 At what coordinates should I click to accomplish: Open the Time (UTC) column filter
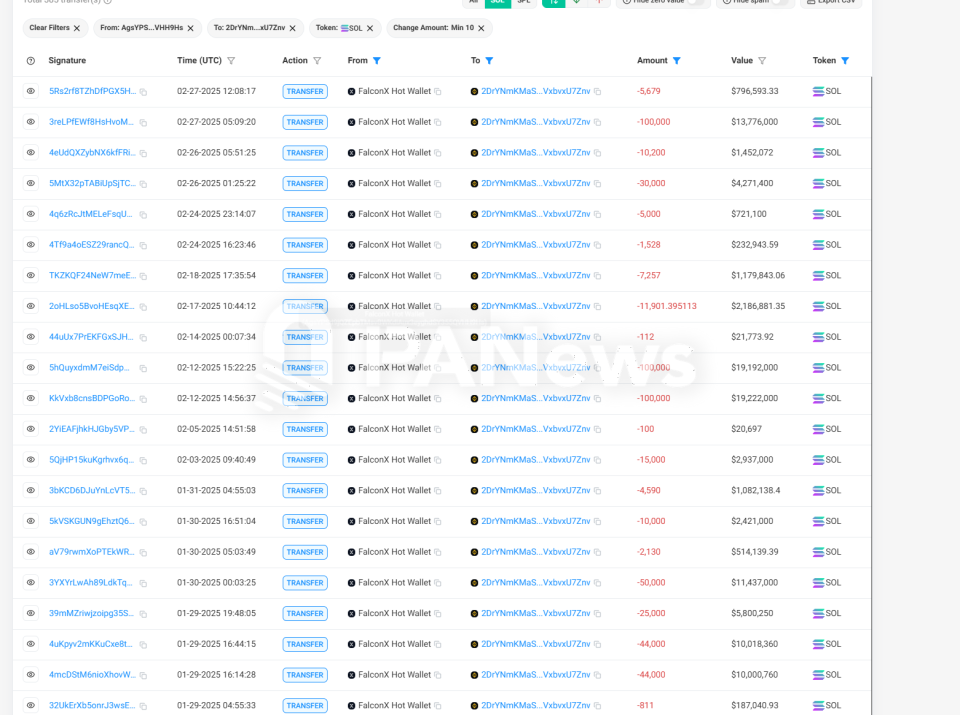[x=231, y=61]
